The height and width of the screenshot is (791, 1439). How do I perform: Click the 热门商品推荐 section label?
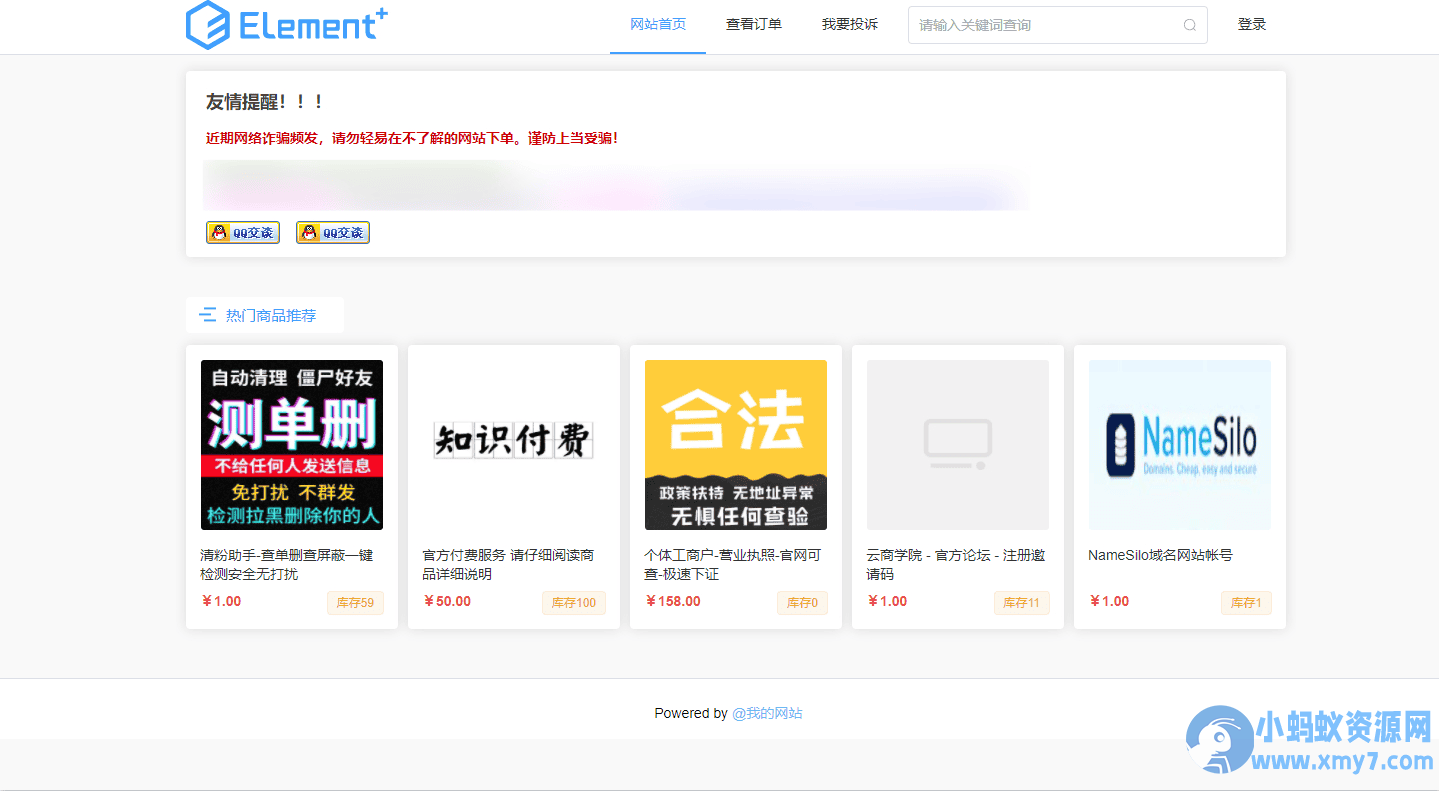[x=271, y=315]
